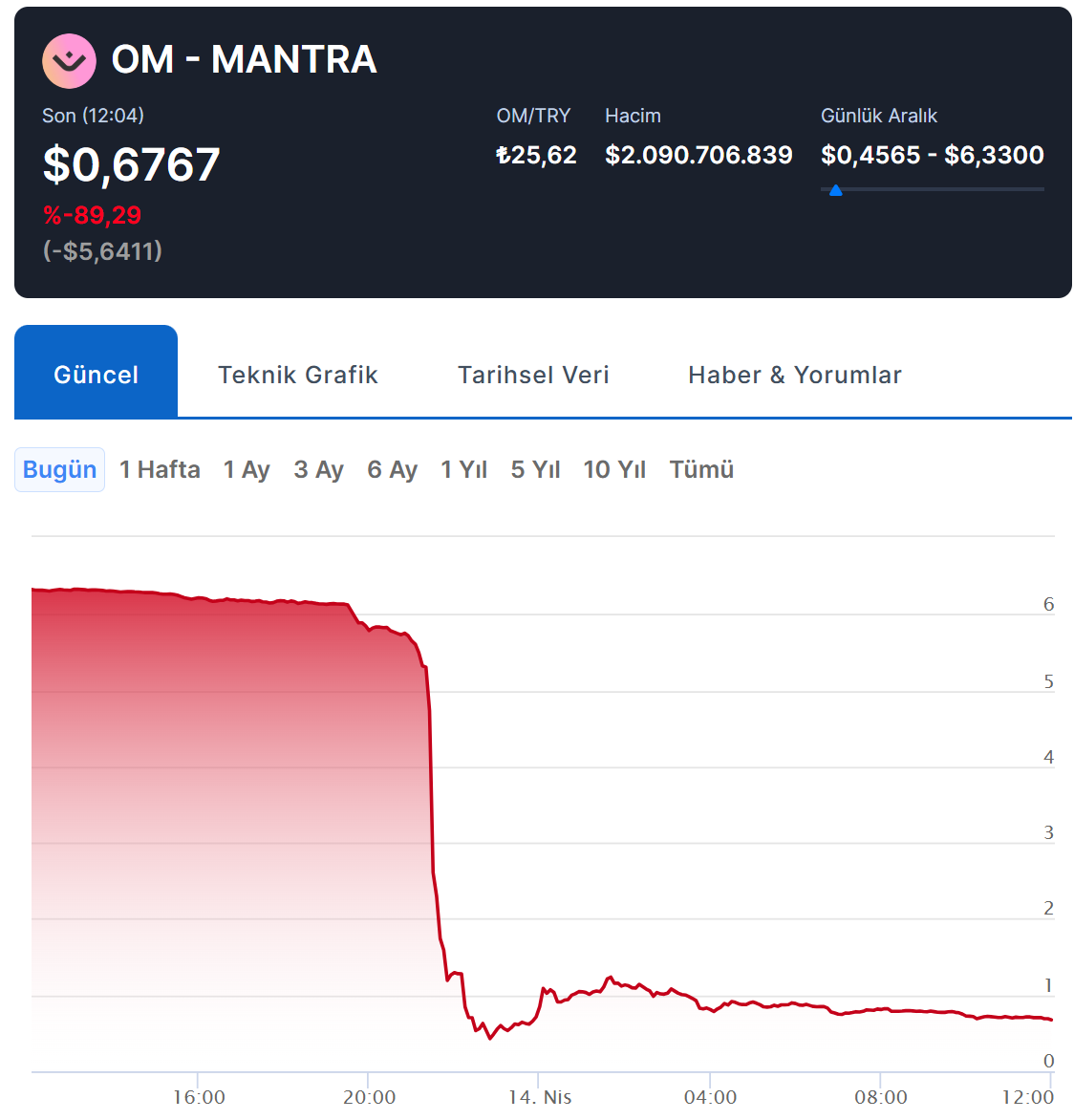The height and width of the screenshot is (1120, 1074).
Task: Select the 5 Yıl chart range
Action: click(535, 469)
